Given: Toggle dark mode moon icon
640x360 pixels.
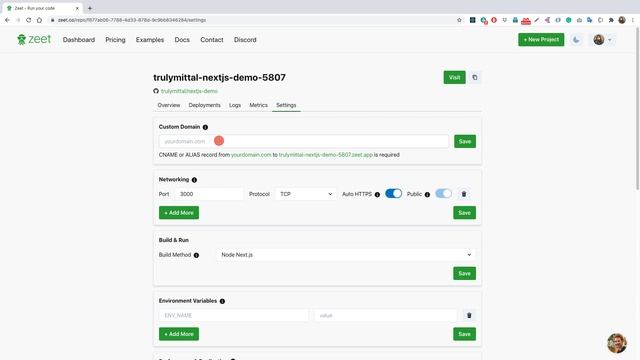Looking at the screenshot, I should [x=576, y=40].
